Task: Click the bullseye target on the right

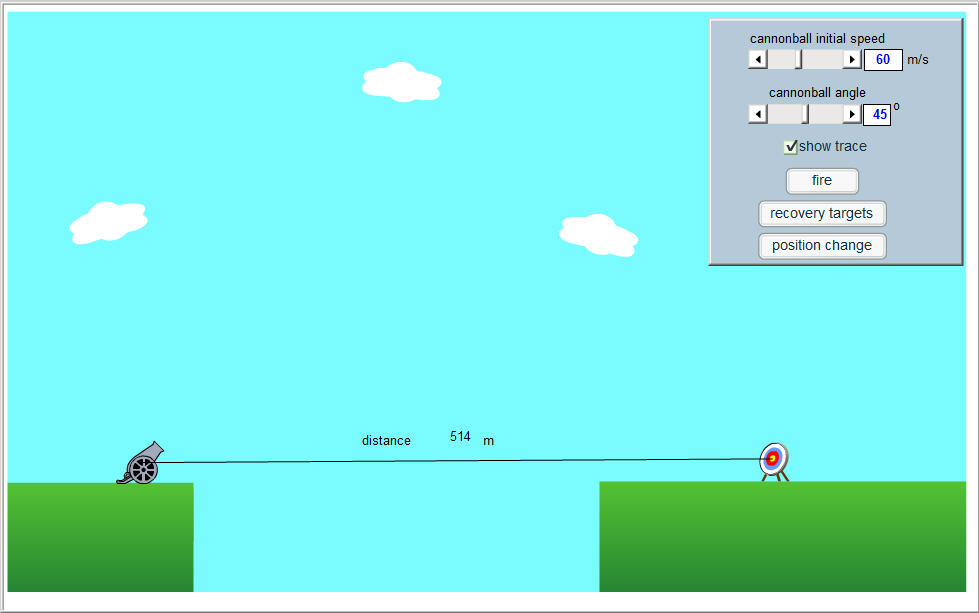Action: [772, 458]
